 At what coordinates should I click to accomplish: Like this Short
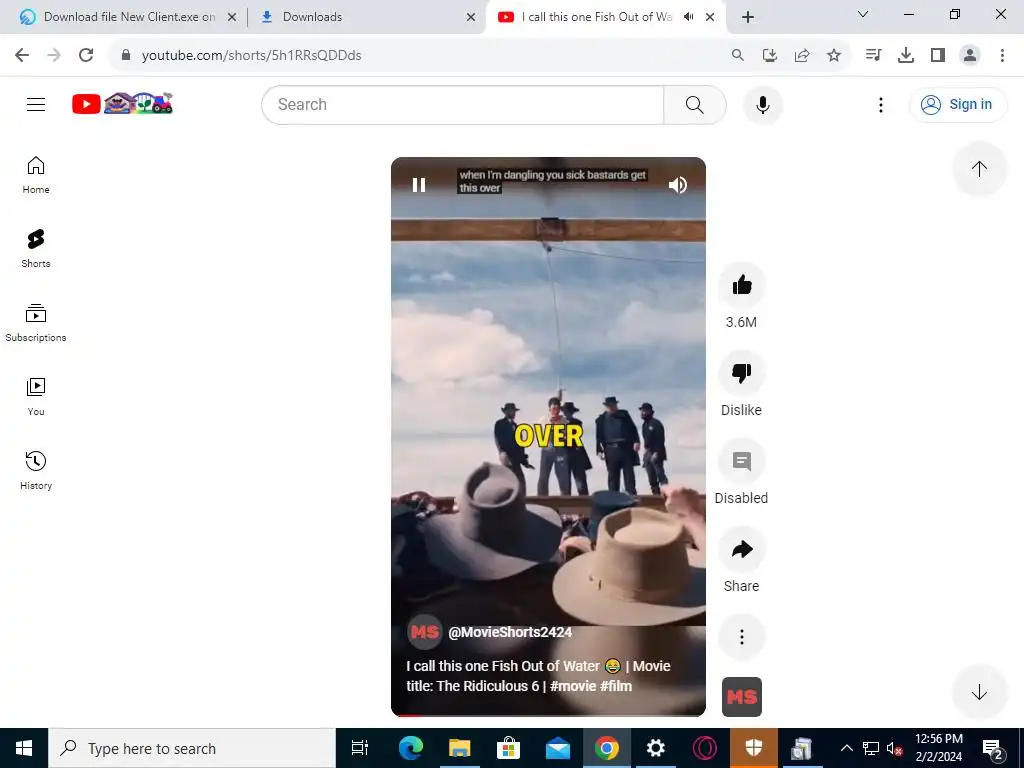(741, 285)
